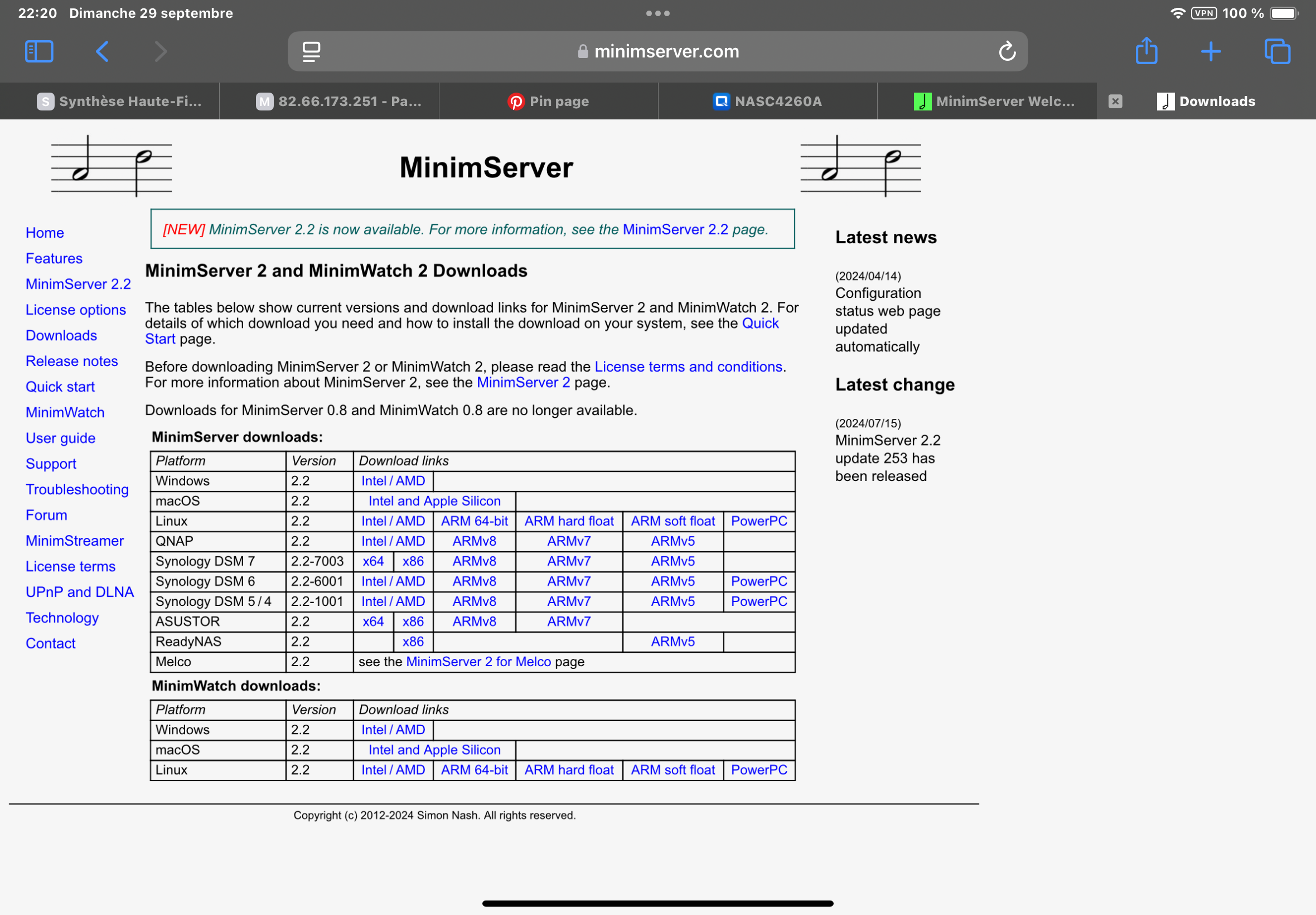Image resolution: width=1316 pixels, height=915 pixels.
Task: Tap the page reader/format icon in address bar
Action: [x=311, y=51]
